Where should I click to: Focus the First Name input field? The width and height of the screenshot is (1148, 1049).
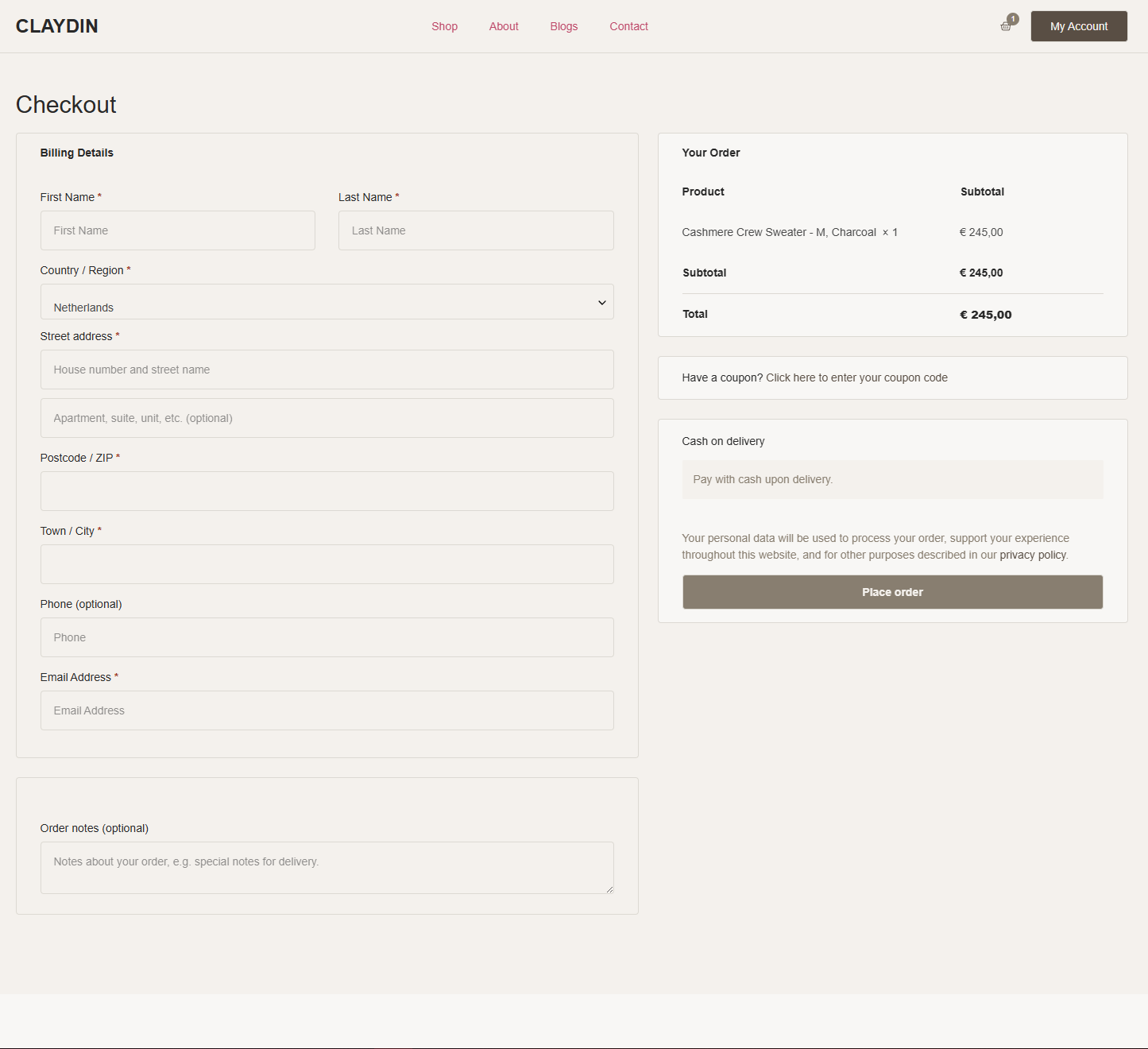click(x=177, y=230)
